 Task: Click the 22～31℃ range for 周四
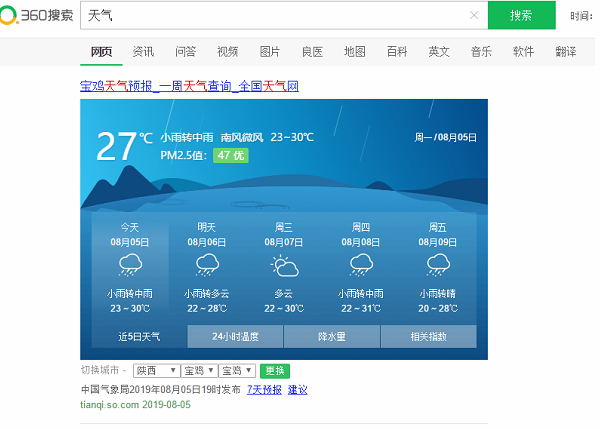click(x=361, y=308)
